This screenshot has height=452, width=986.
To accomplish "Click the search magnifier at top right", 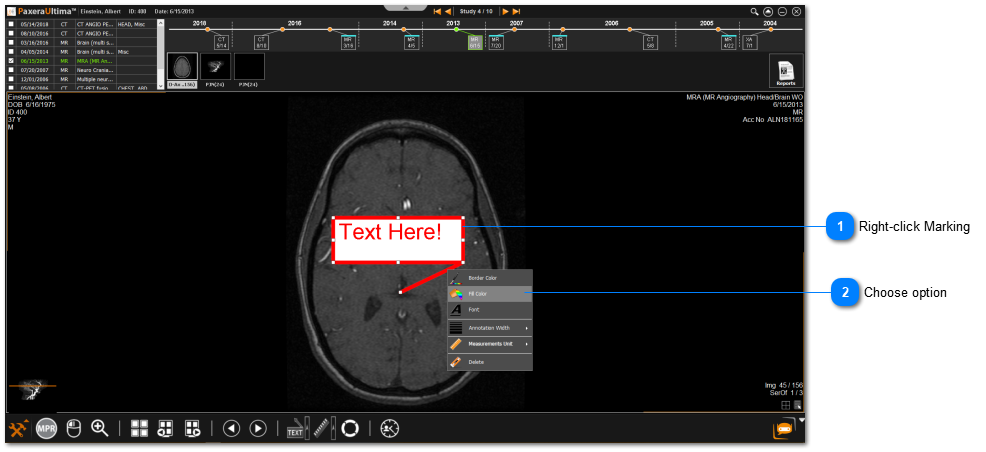I will (755, 11).
